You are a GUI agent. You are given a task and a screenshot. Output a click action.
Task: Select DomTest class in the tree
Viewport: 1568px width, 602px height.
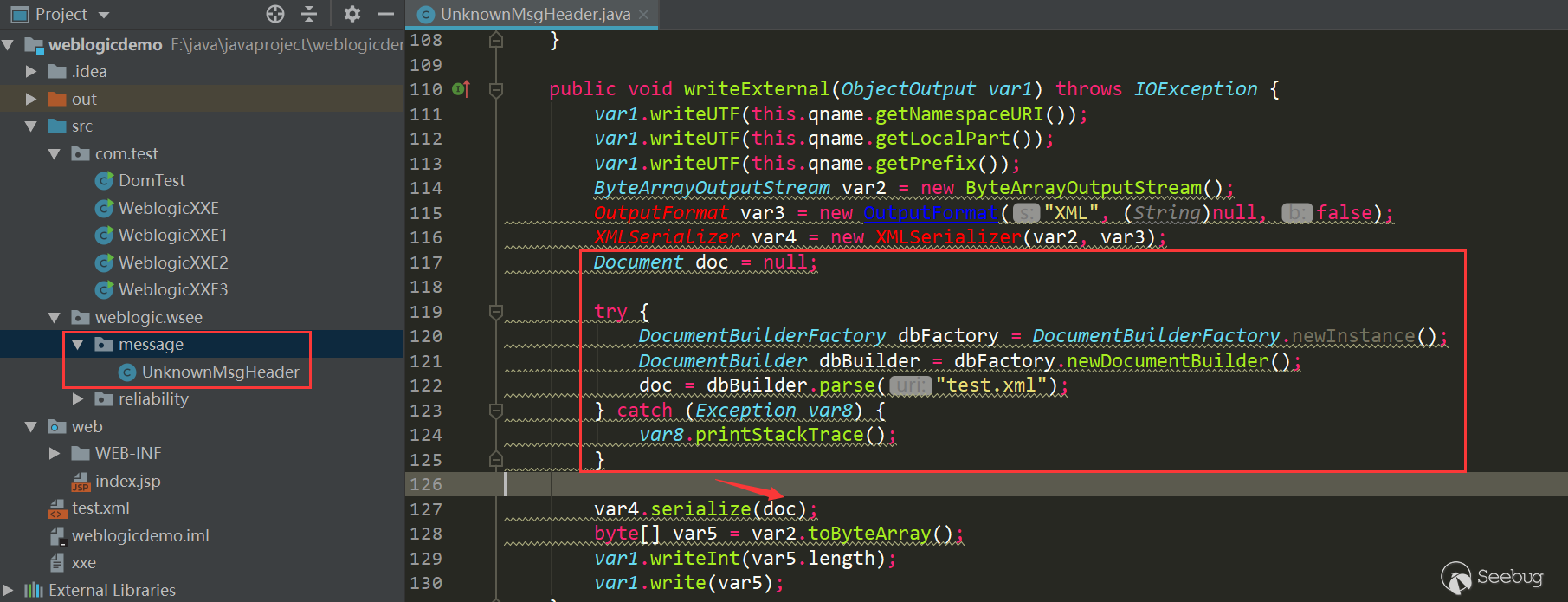click(x=152, y=181)
